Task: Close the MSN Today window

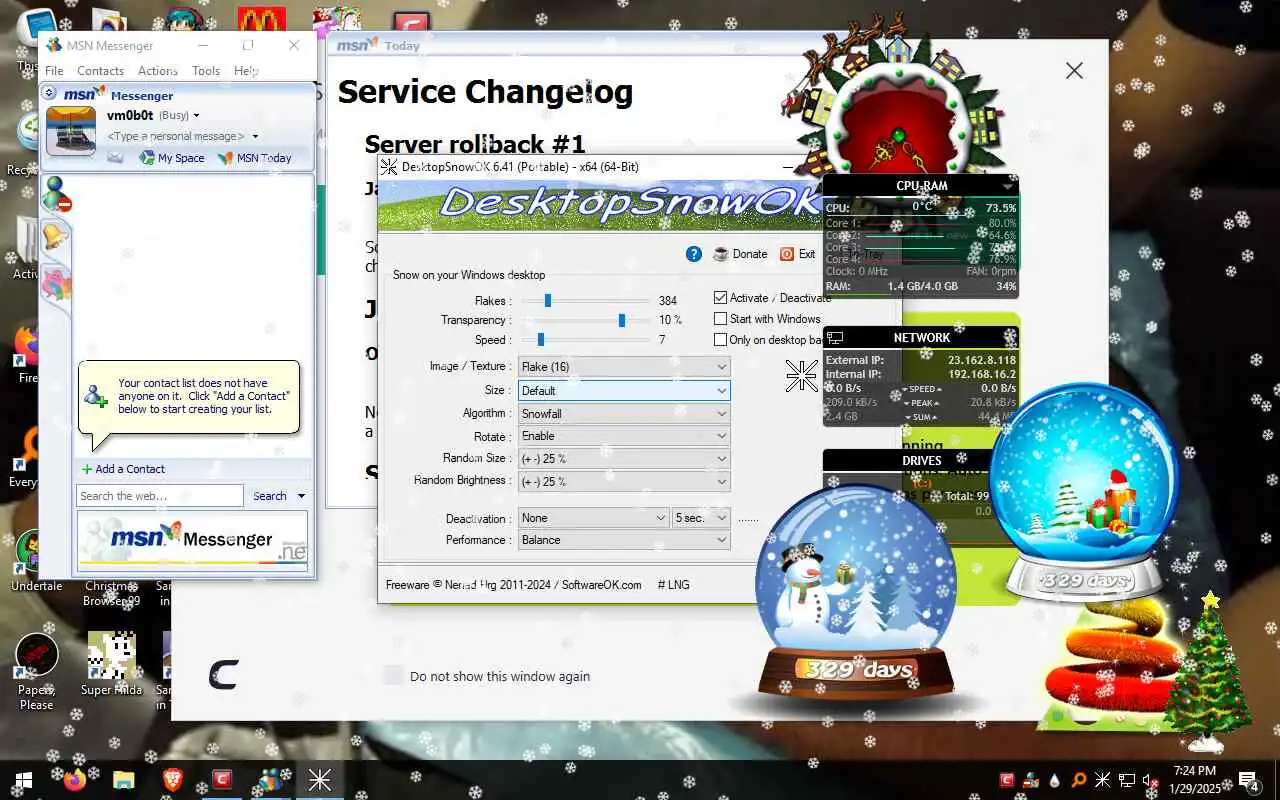Action: (x=1074, y=70)
